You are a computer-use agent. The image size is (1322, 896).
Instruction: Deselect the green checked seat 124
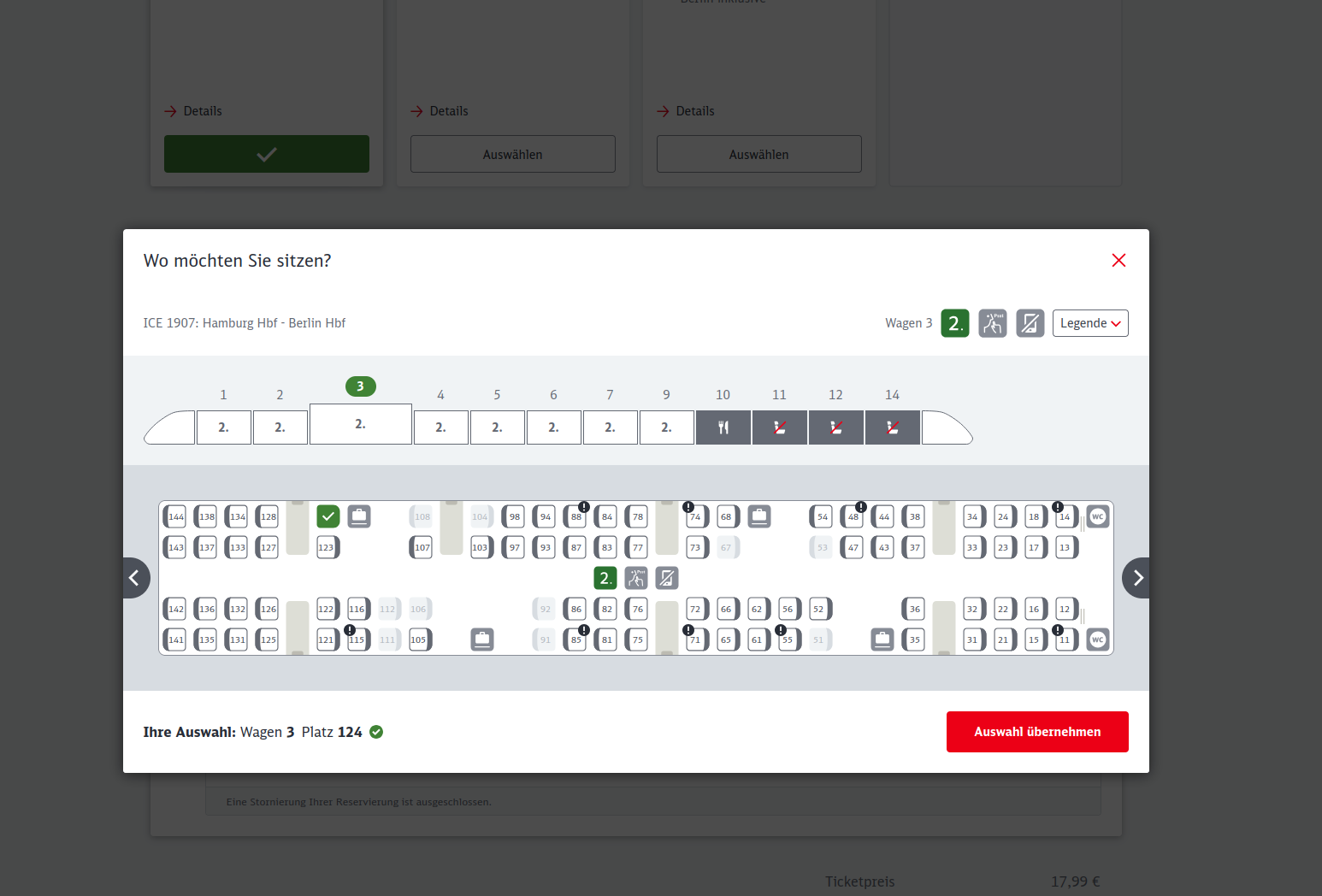click(x=328, y=516)
